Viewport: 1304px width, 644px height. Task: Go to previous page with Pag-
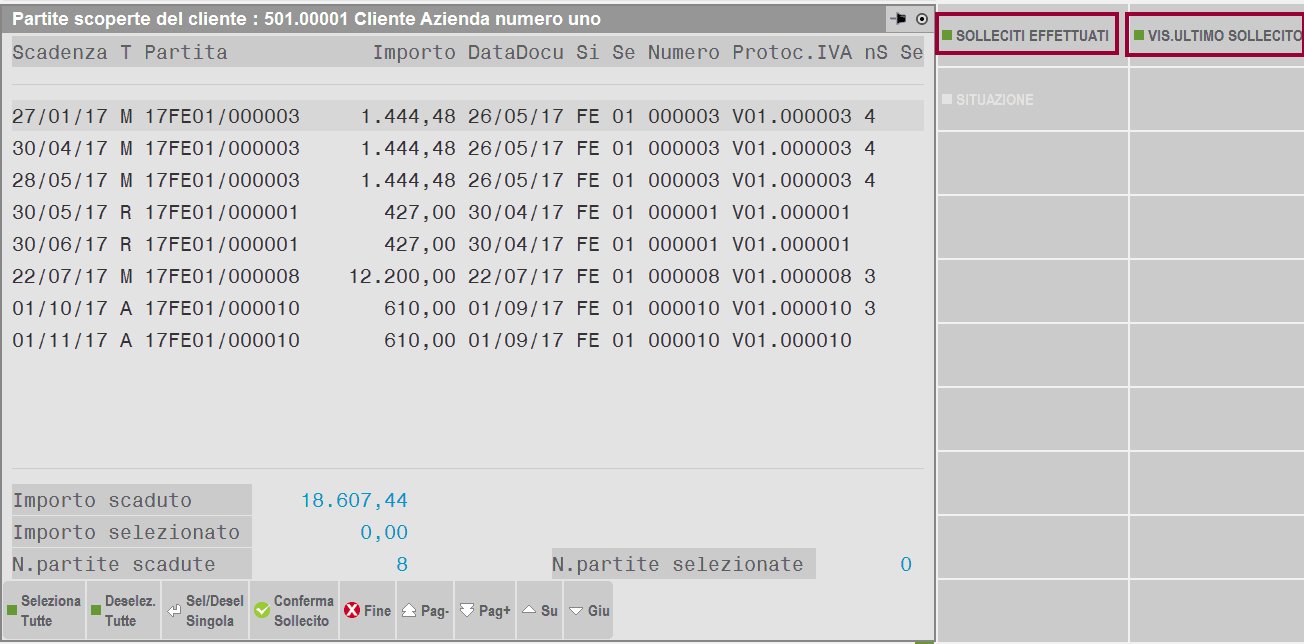pos(425,610)
